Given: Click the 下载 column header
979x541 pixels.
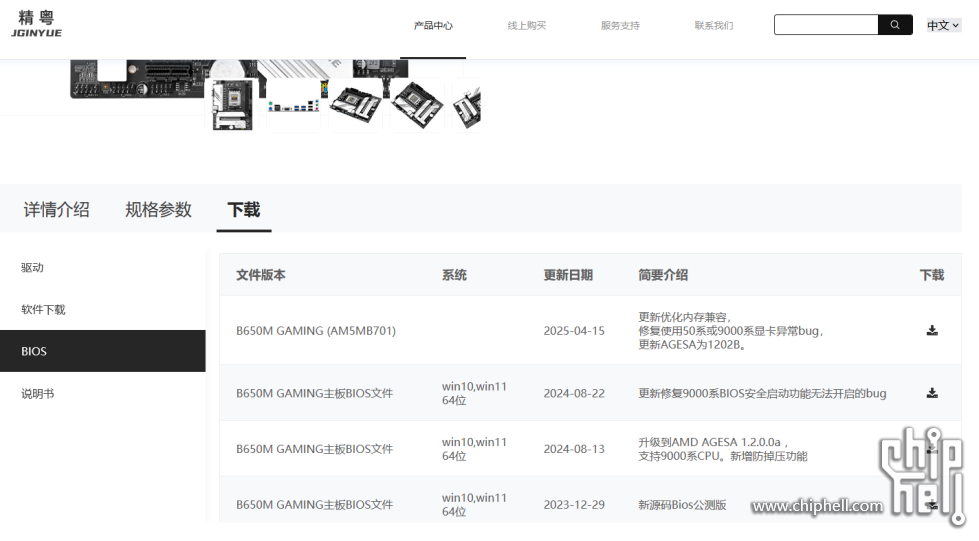Looking at the screenshot, I should coord(932,275).
